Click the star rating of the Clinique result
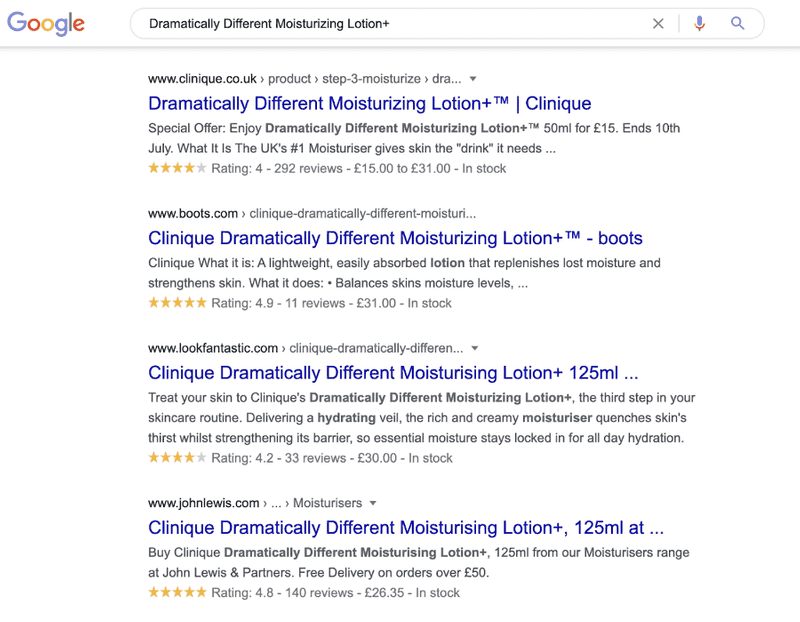 point(177,168)
